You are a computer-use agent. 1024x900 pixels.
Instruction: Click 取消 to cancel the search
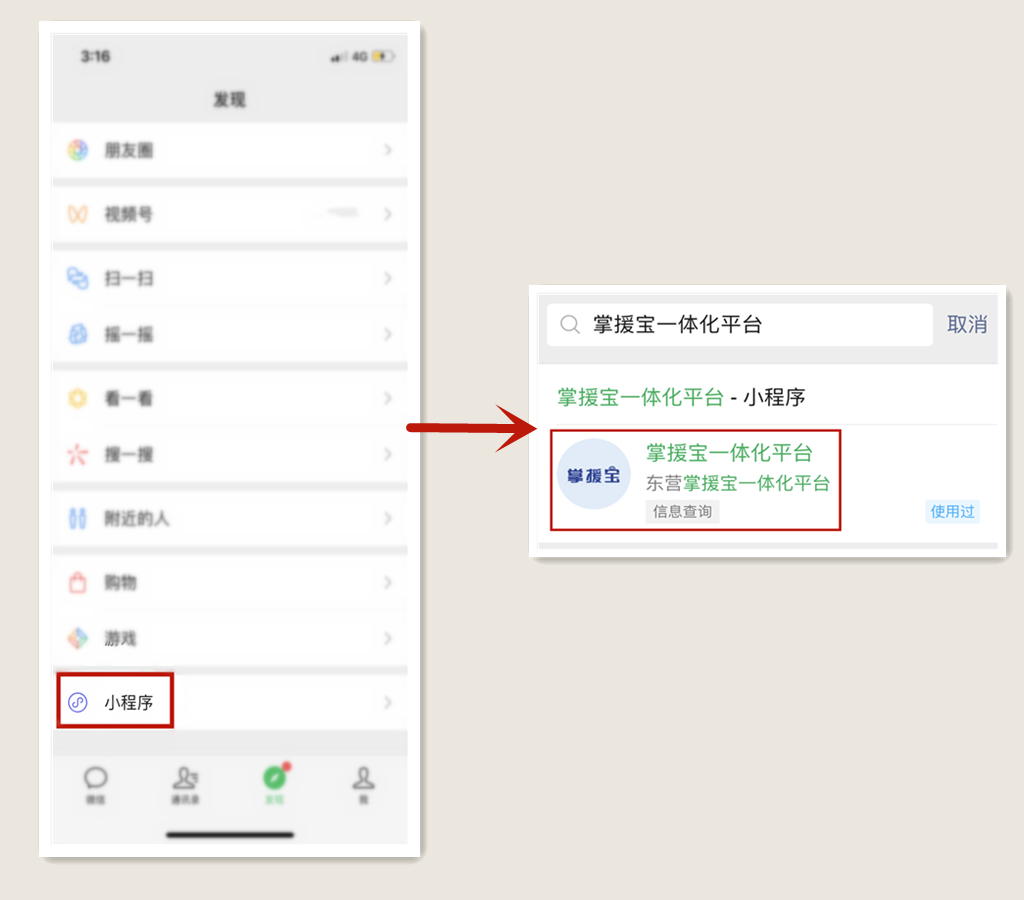tap(967, 325)
